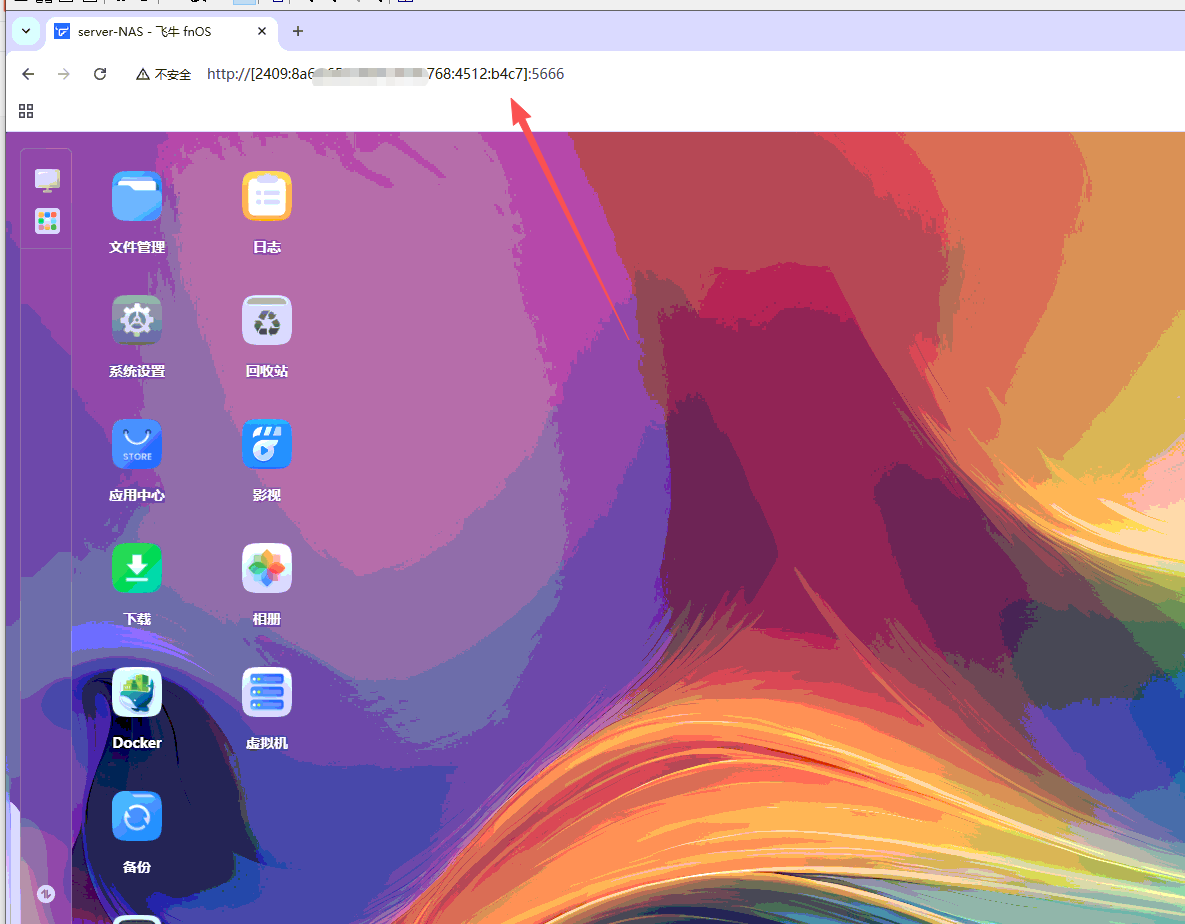The width and height of the screenshot is (1185, 924).
Task: Close the server-NAS tab
Action: coord(261,31)
